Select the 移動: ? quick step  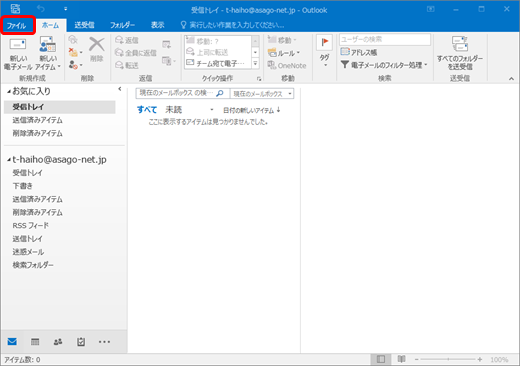pos(217,41)
